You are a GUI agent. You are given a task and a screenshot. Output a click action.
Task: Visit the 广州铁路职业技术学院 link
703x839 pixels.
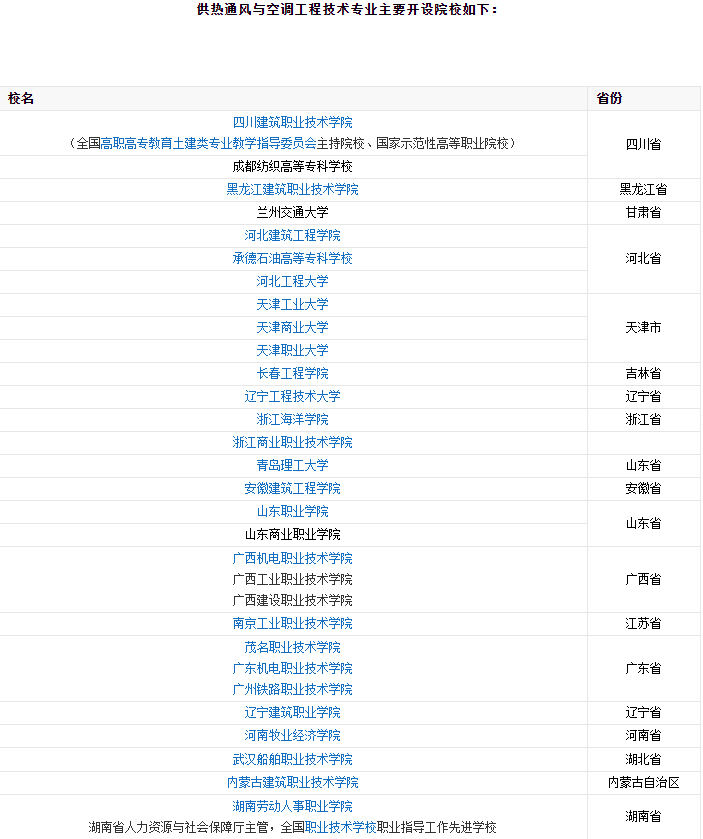point(292,689)
